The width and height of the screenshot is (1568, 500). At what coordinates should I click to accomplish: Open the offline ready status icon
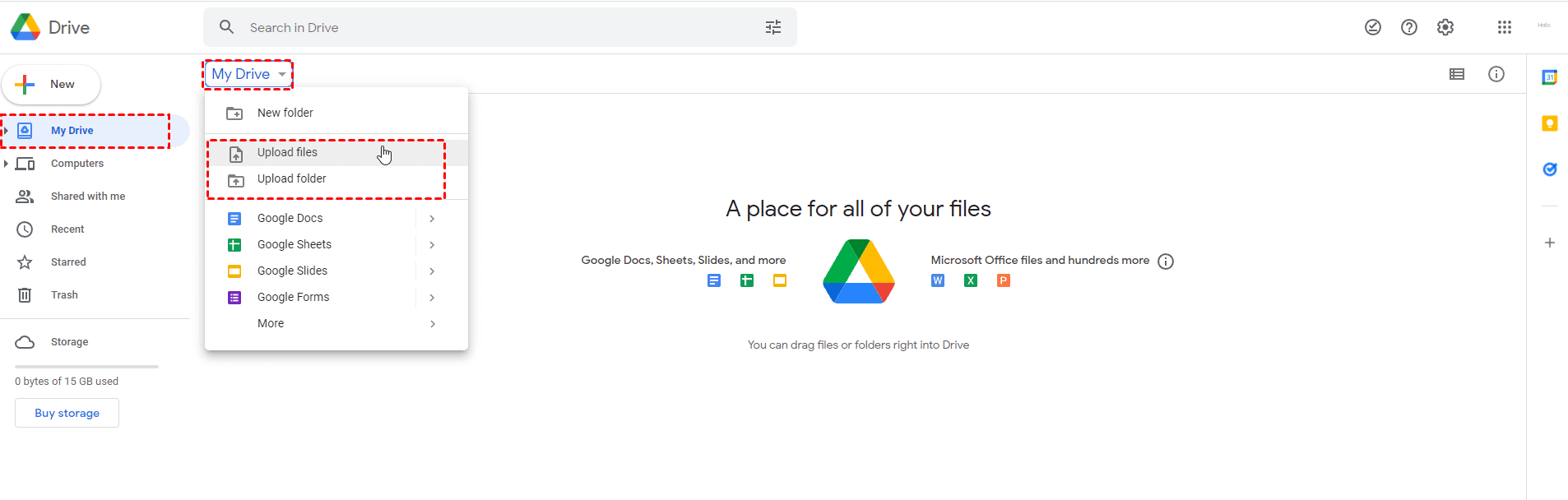tap(1373, 27)
